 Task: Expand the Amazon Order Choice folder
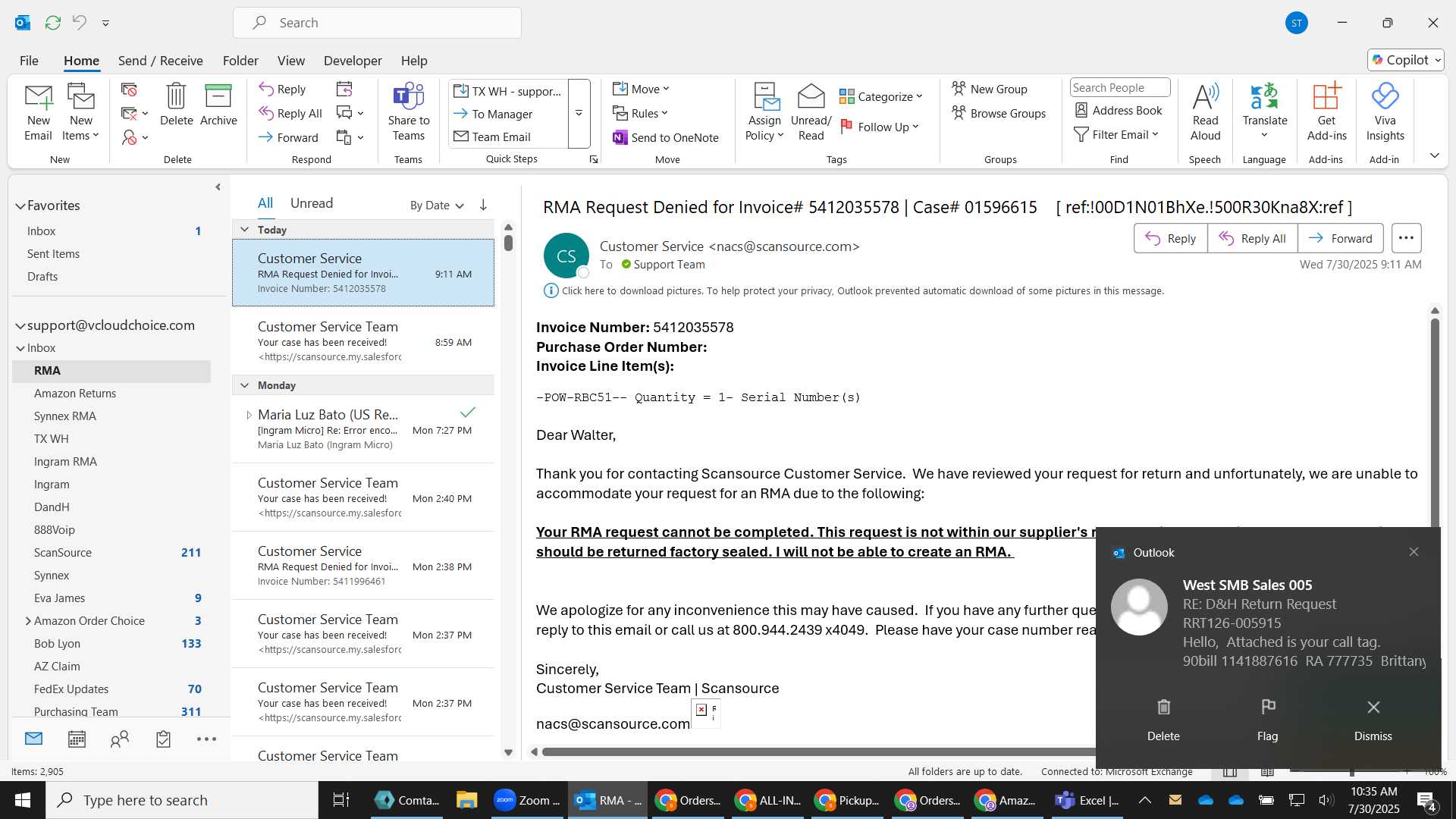click(28, 620)
